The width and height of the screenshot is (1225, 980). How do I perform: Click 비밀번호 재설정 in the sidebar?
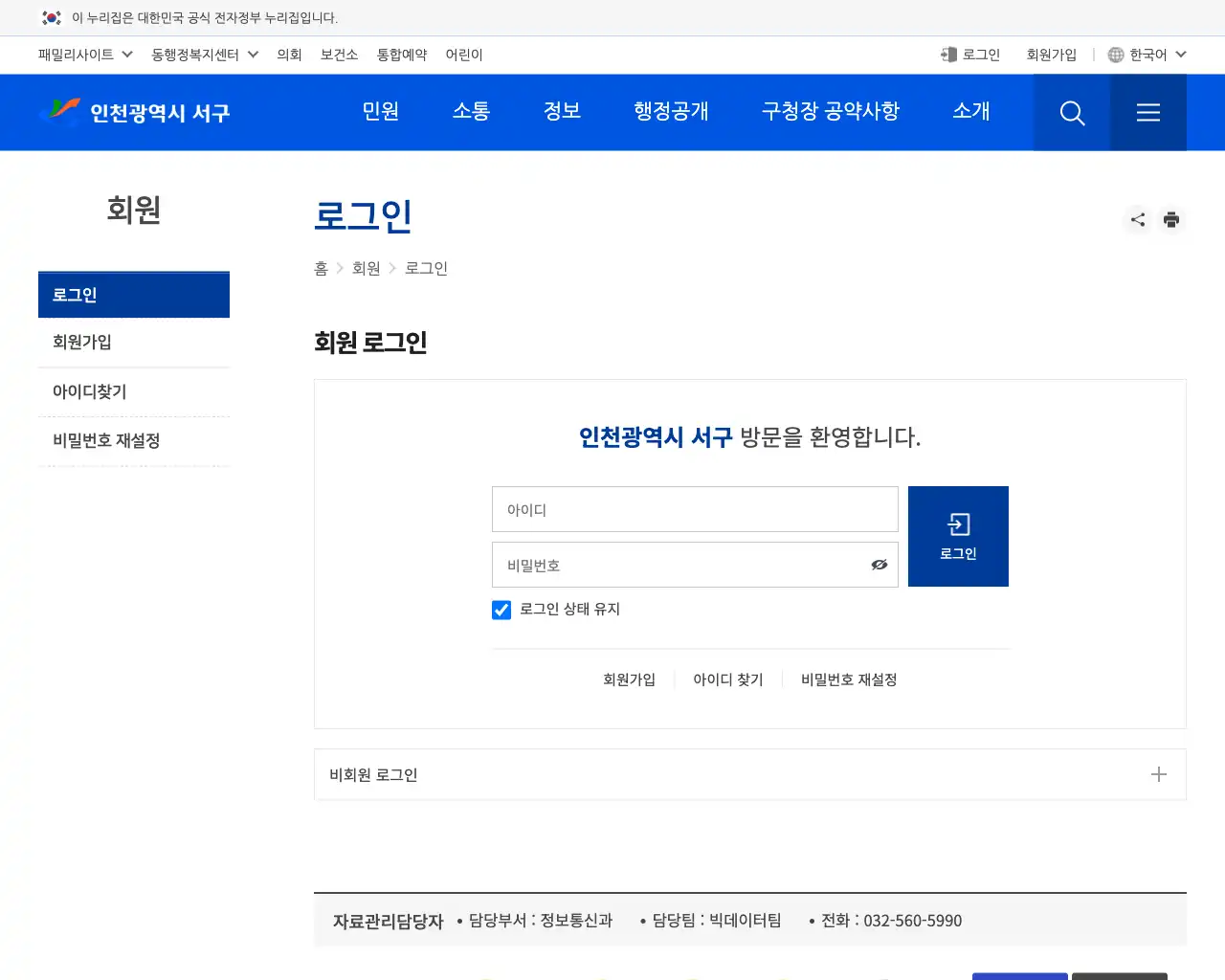pos(106,440)
